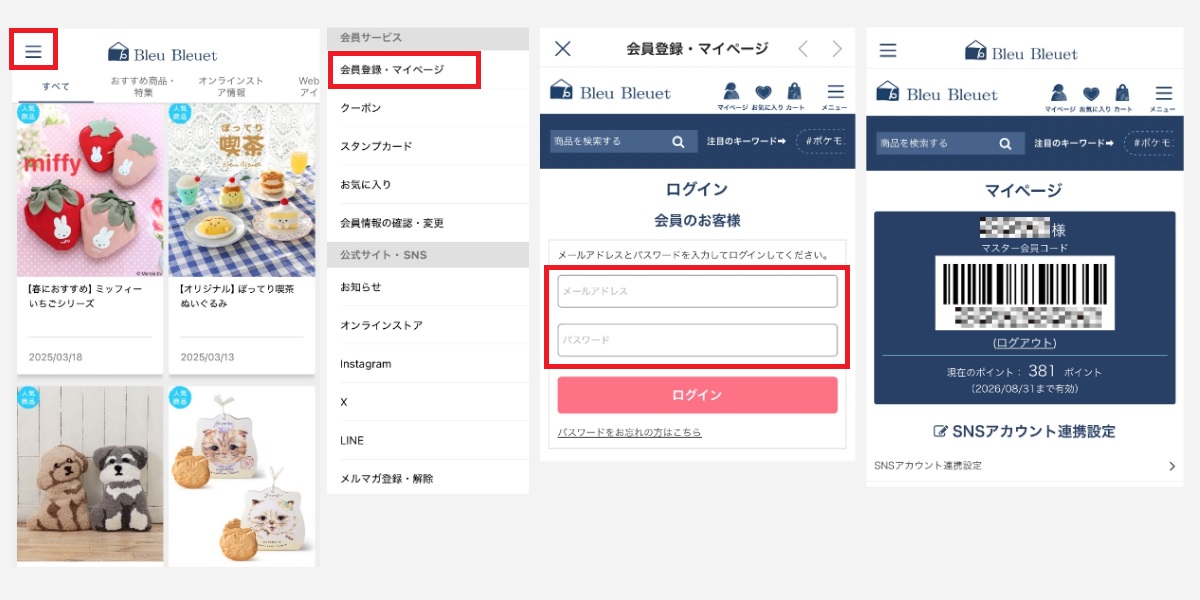This screenshot has height=600, width=1200.
Task: Go forward using the right chevron in the 会員登録・マイページ header
Action: [x=837, y=49]
